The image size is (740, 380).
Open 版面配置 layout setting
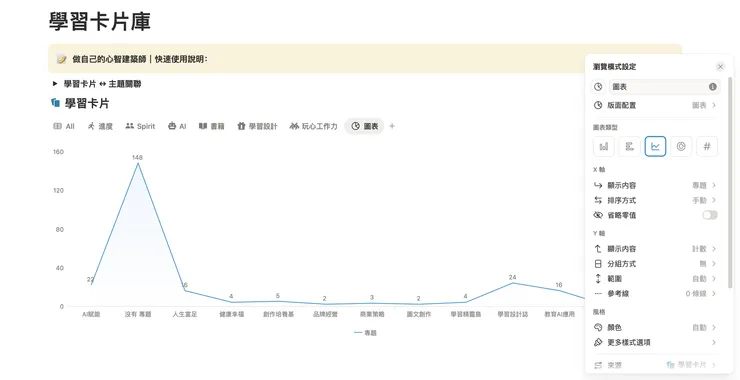pyautogui.click(x=655, y=105)
